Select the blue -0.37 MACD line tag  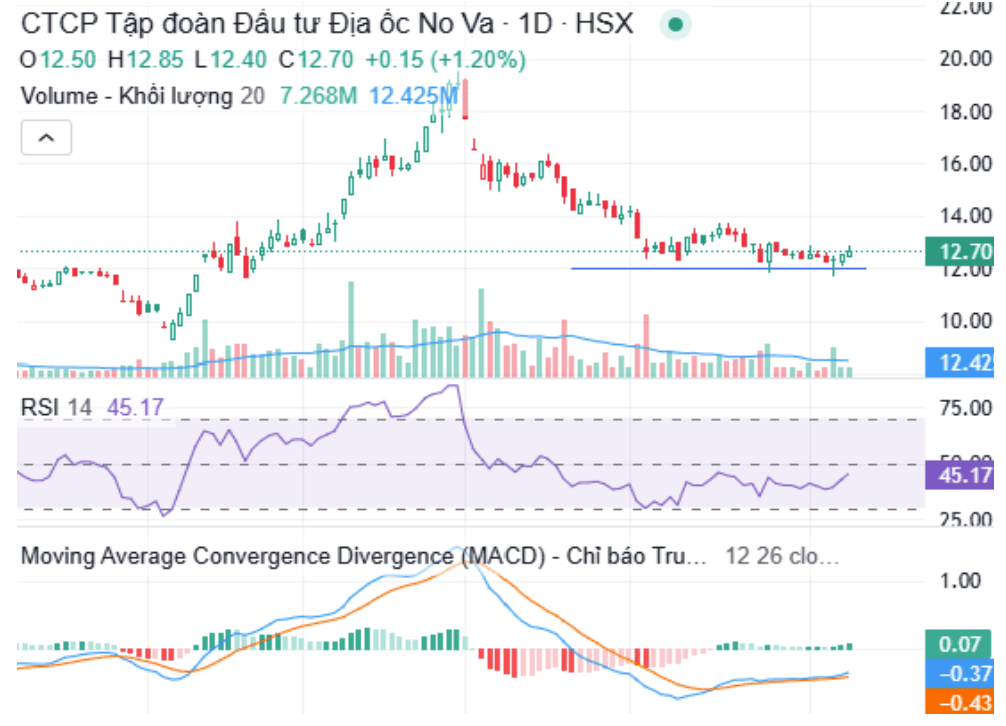coord(960,673)
